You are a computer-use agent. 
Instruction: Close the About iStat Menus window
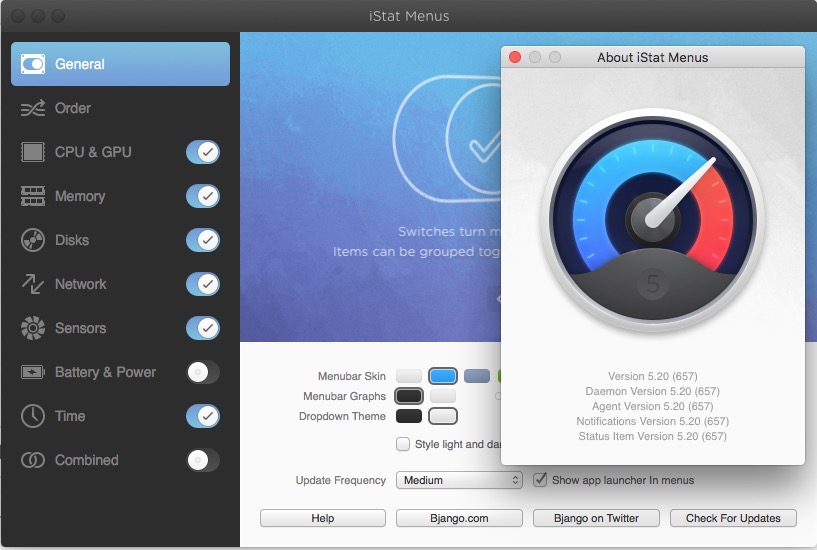[515, 57]
